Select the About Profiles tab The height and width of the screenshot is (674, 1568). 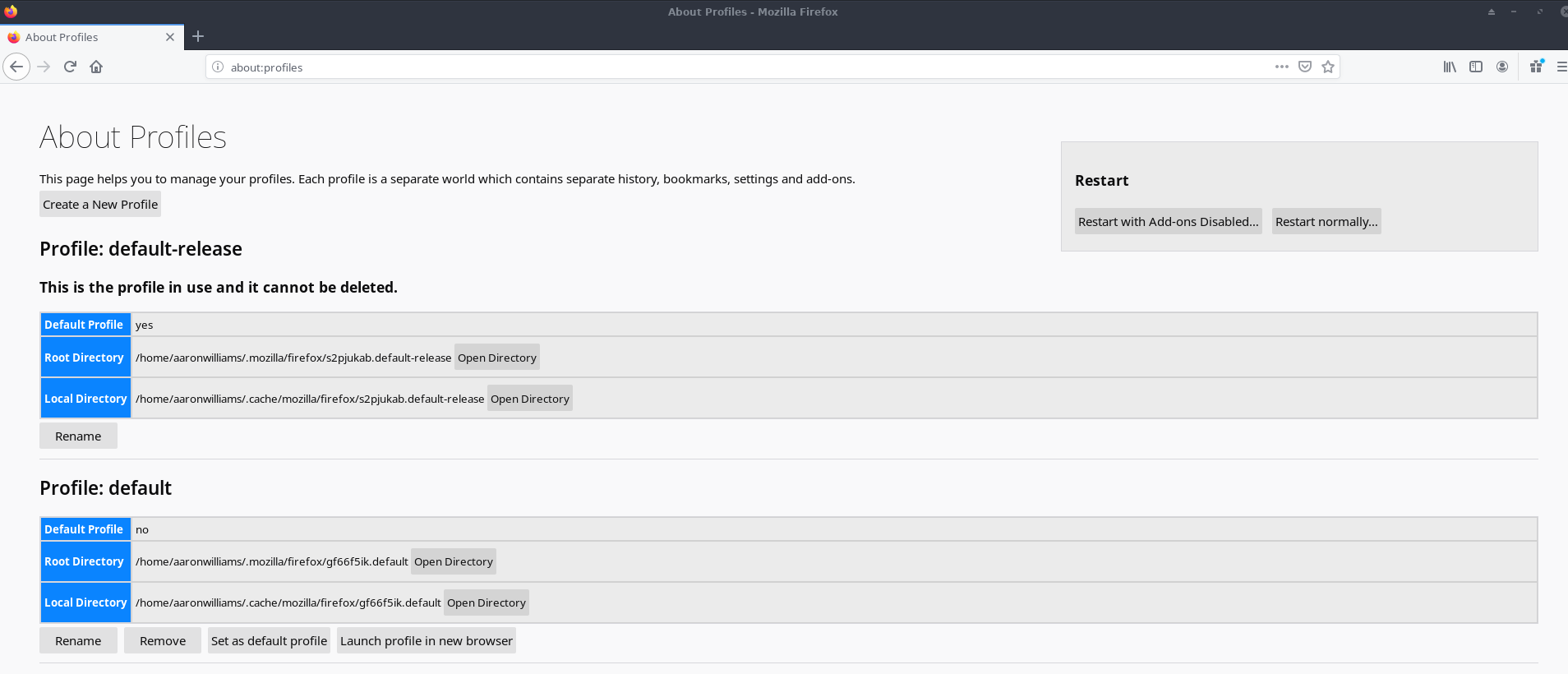(82, 37)
